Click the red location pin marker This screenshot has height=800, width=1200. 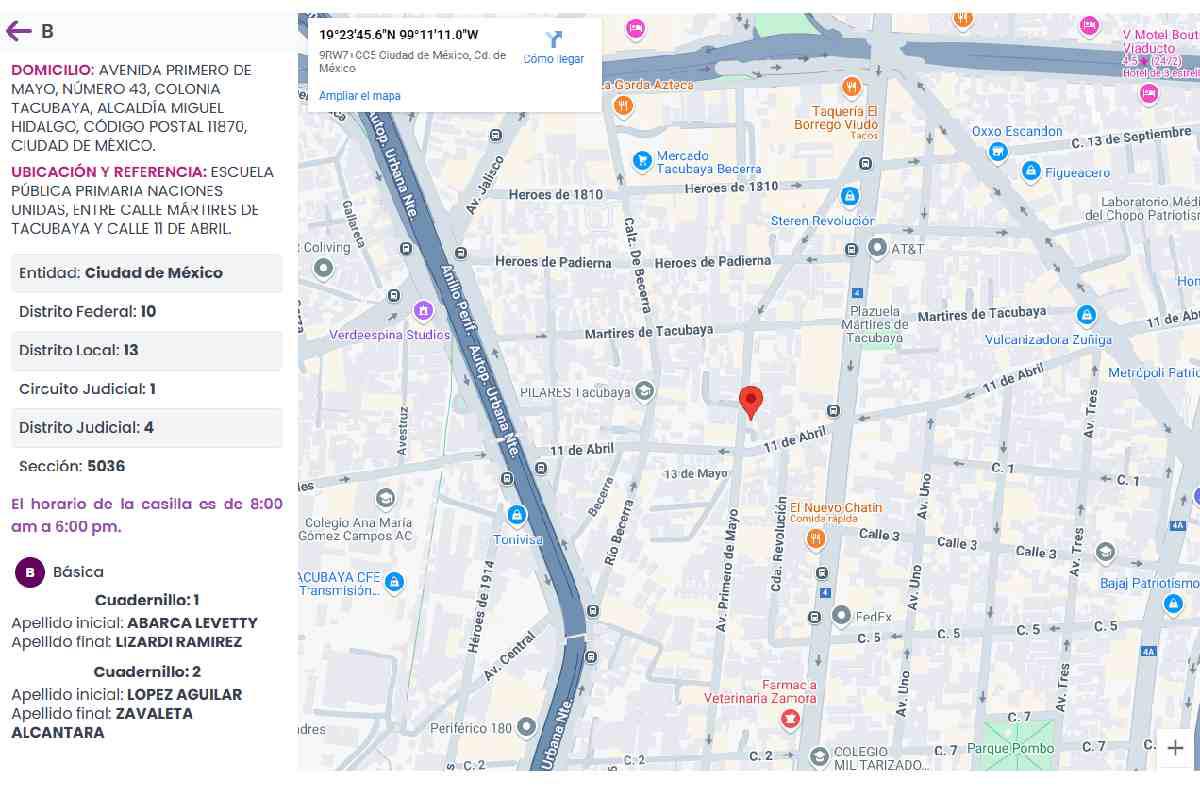coord(751,401)
